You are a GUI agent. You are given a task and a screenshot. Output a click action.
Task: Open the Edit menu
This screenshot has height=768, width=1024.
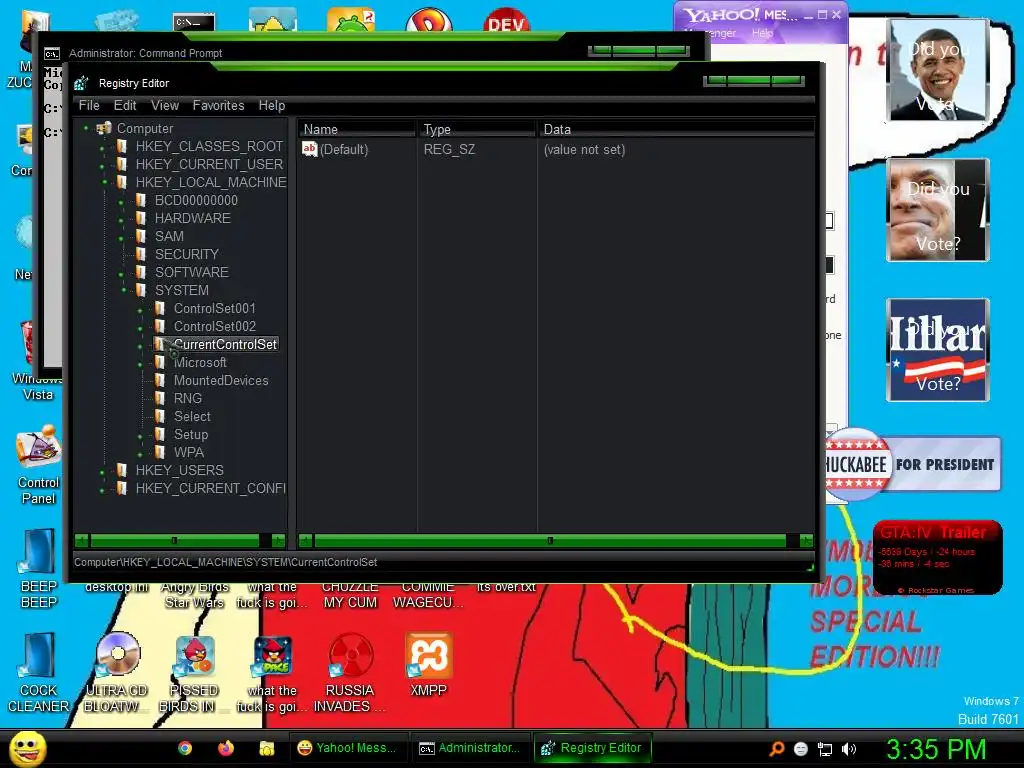[125, 105]
